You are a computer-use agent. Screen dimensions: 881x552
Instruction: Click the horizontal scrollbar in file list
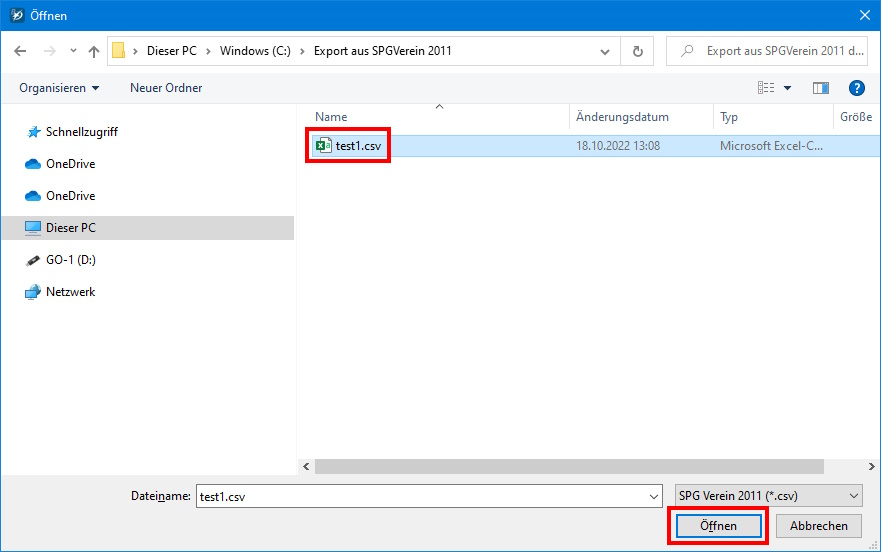pos(568,466)
